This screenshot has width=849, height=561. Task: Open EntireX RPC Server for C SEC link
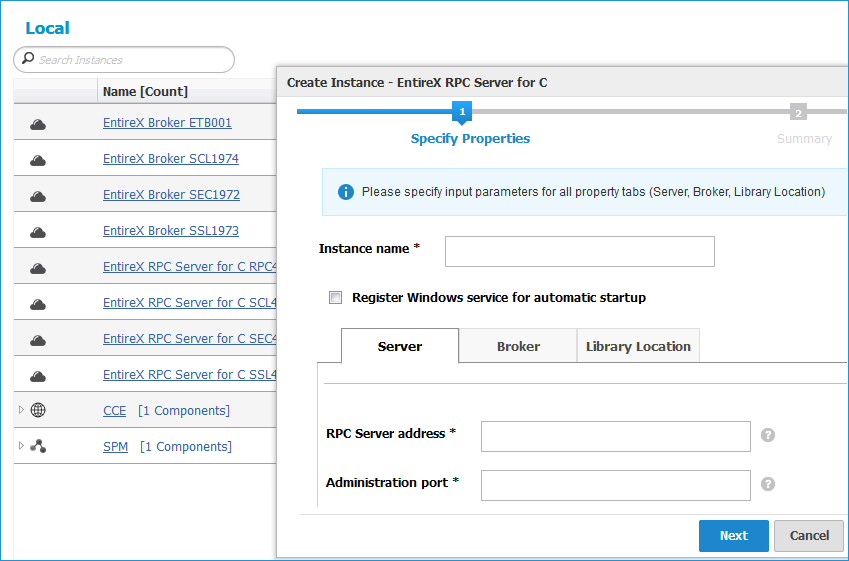tap(190, 339)
